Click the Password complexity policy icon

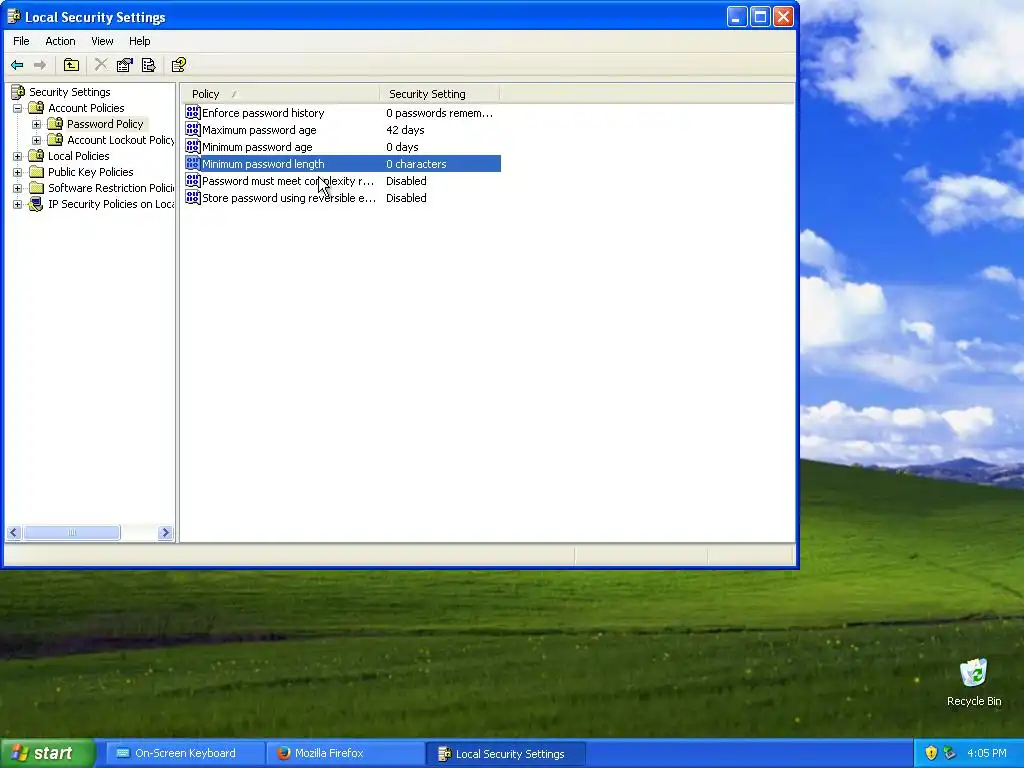coord(193,180)
